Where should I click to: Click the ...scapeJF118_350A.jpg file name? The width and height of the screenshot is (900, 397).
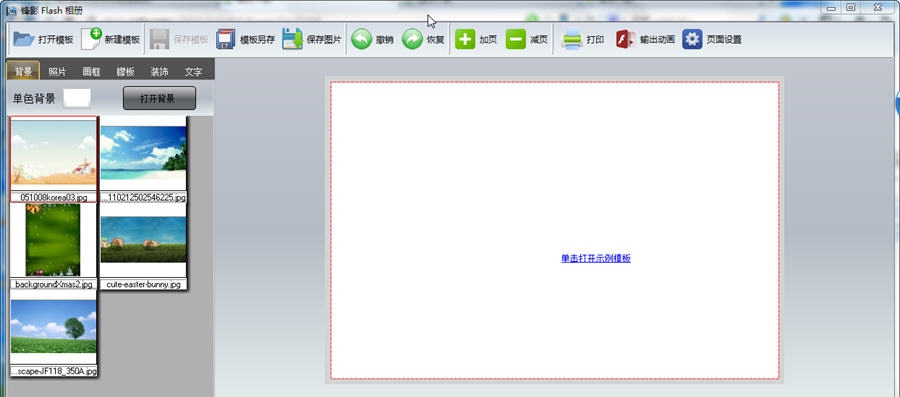[53, 371]
